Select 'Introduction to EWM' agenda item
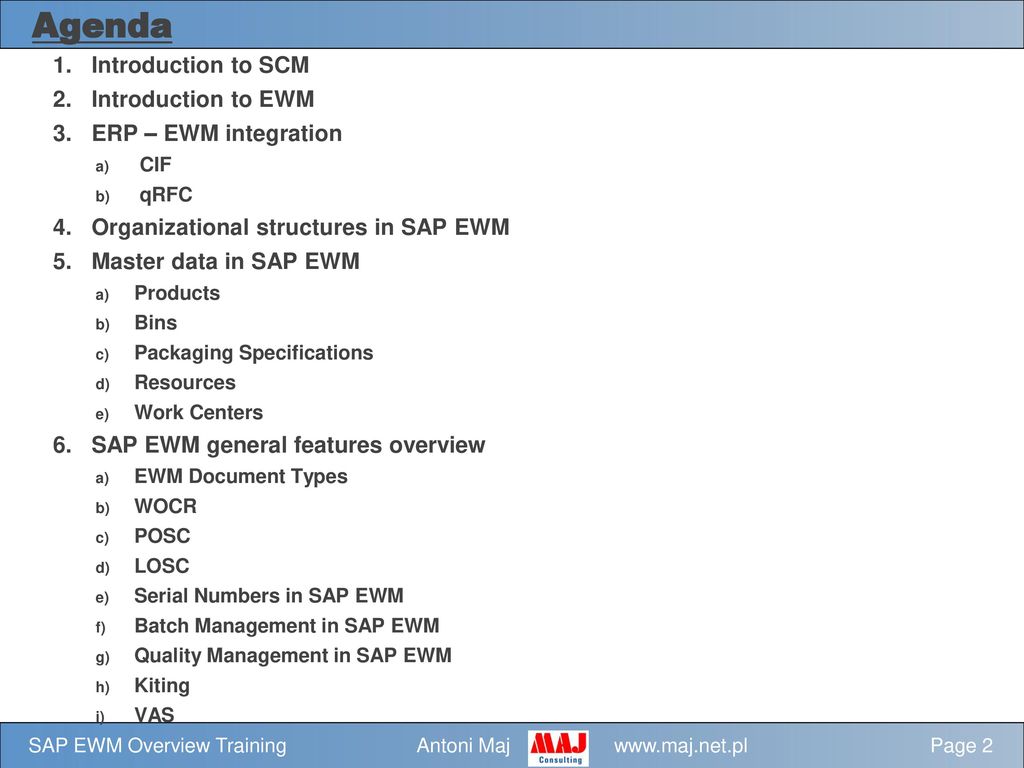This screenshot has width=1024, height=768. (x=202, y=99)
